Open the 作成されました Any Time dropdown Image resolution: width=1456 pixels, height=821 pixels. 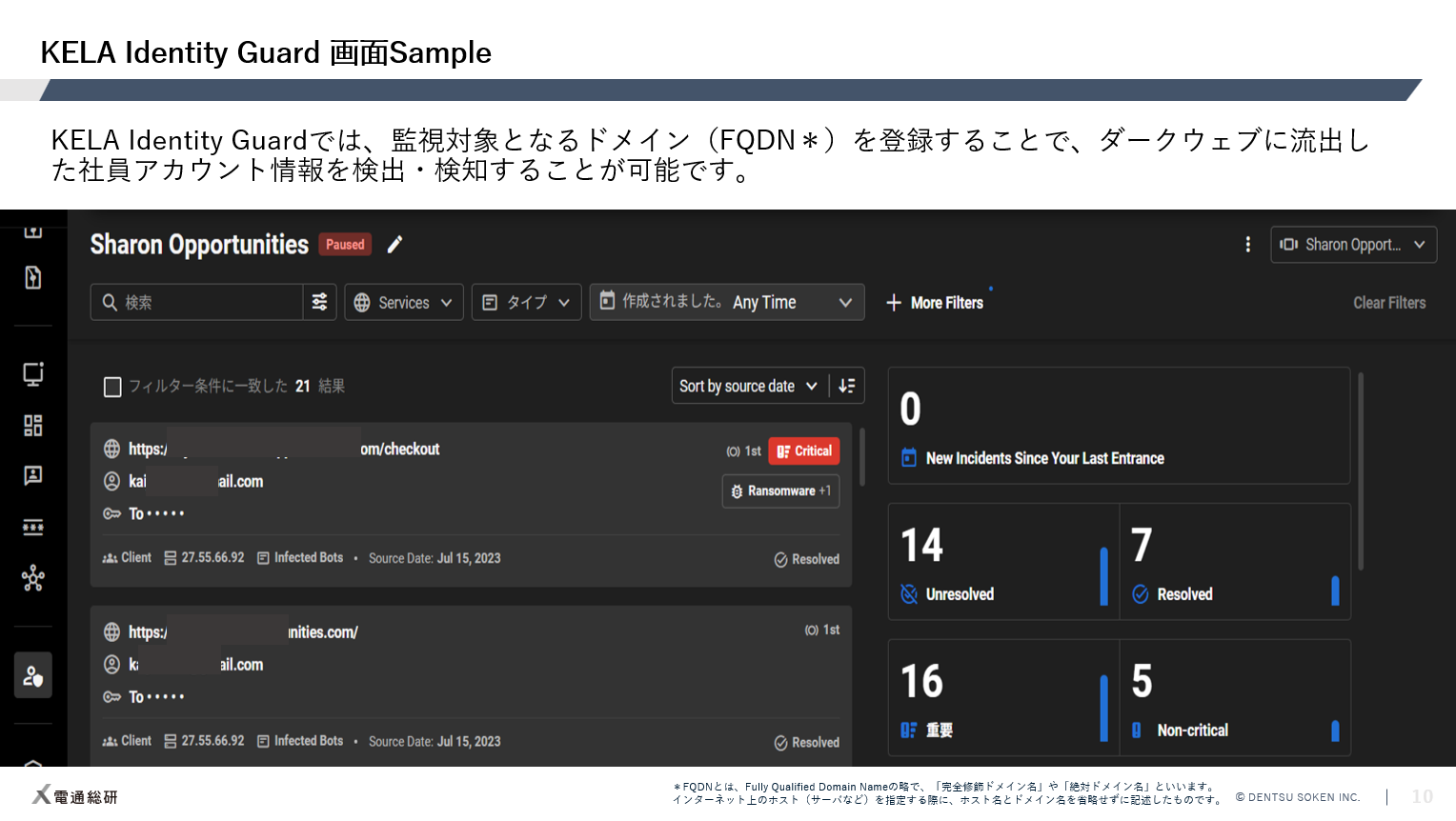[x=727, y=302]
